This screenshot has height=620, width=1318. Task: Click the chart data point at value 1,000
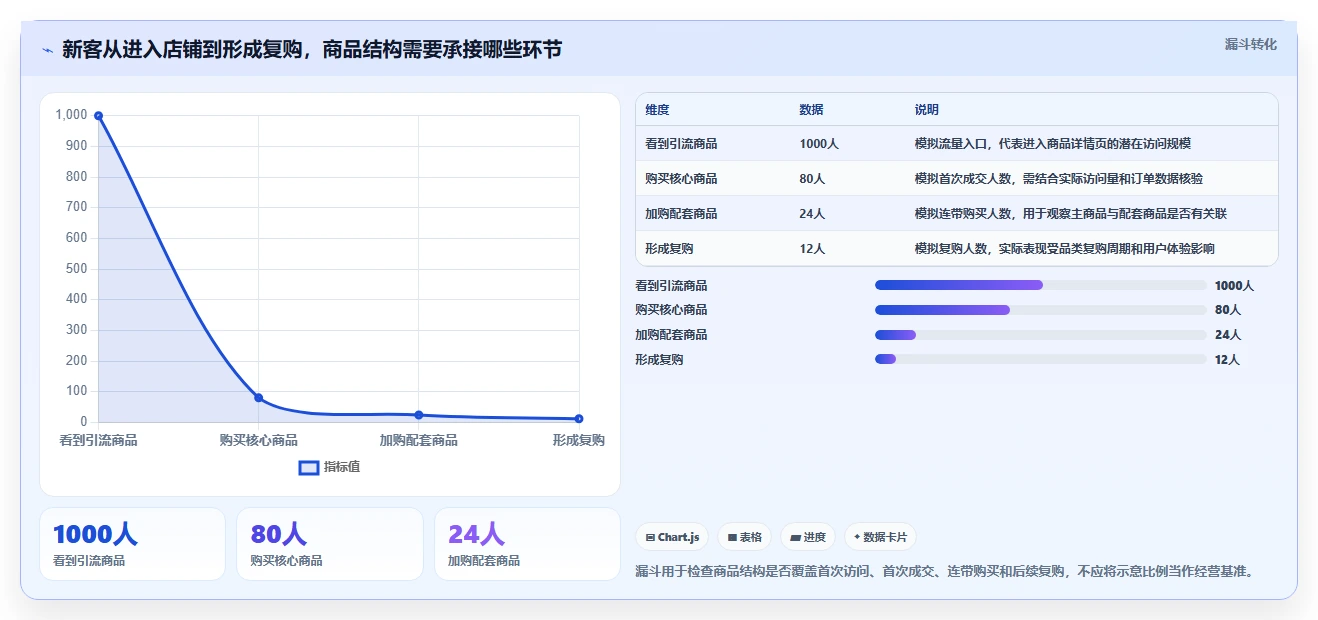click(x=98, y=115)
